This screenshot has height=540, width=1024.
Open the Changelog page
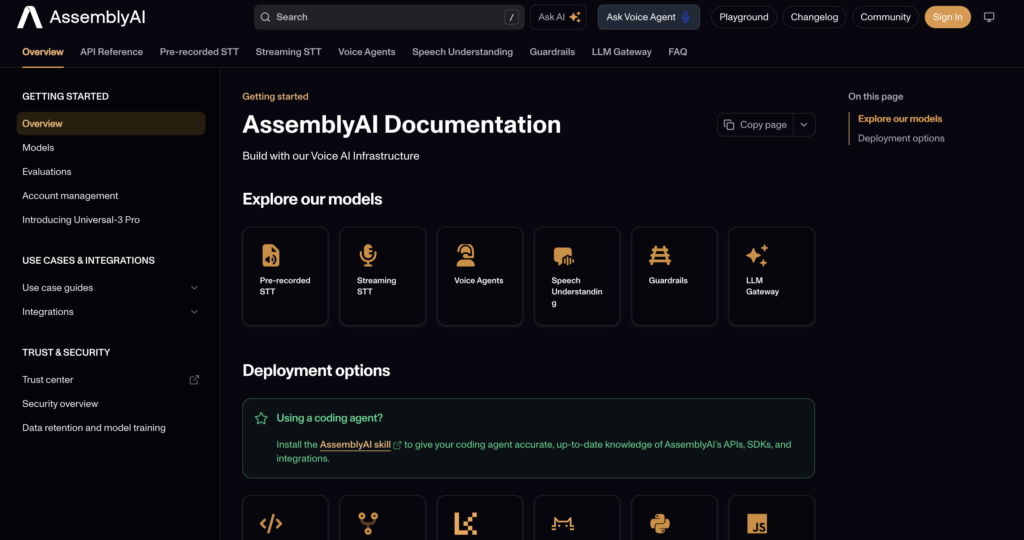tap(814, 17)
